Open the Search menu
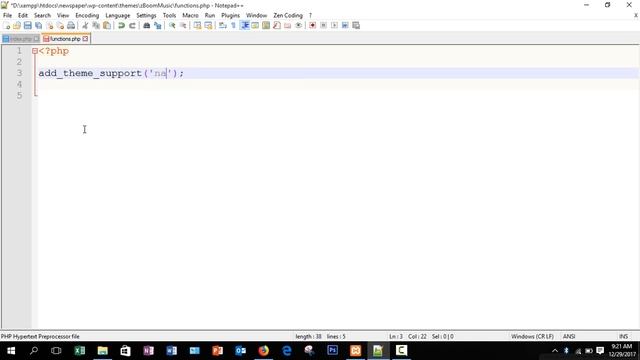 [42, 16]
